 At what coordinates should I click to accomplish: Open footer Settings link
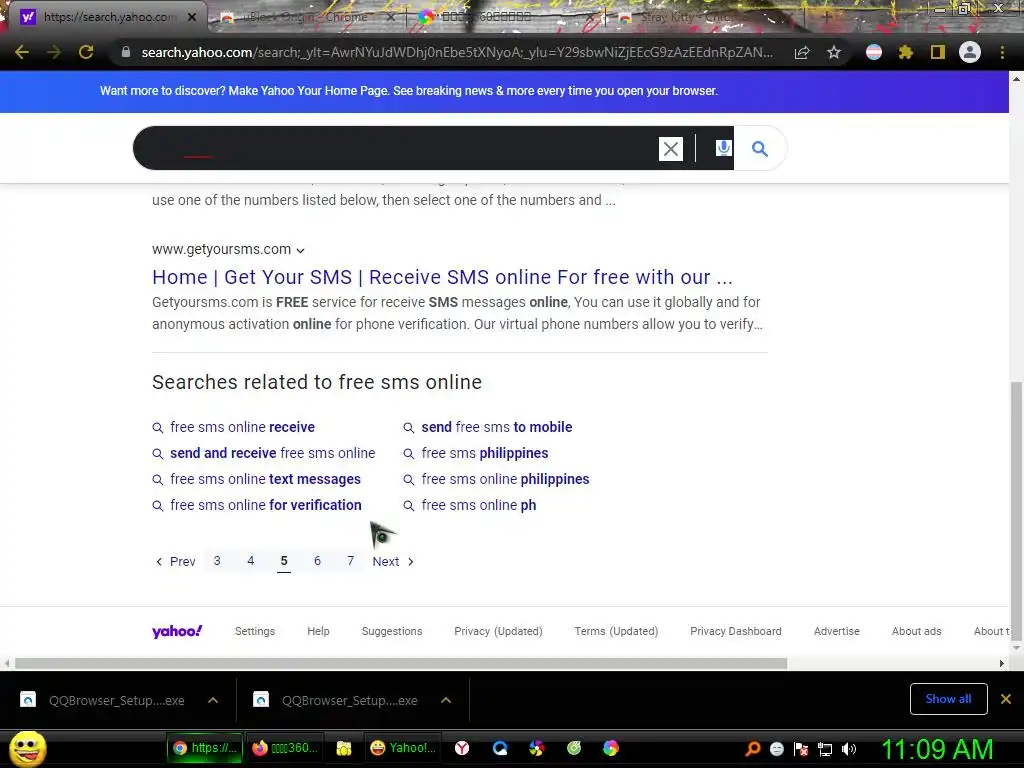point(255,632)
